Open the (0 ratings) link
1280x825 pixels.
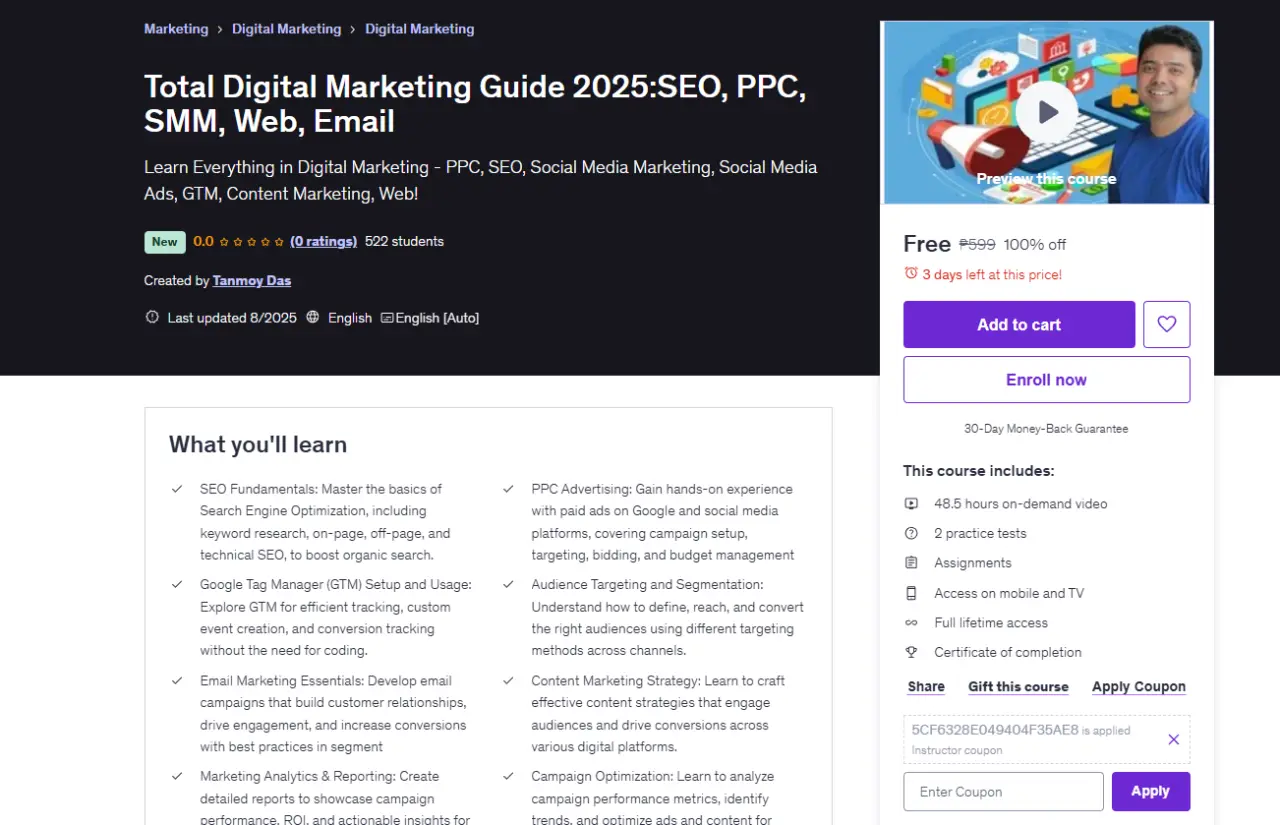(323, 241)
